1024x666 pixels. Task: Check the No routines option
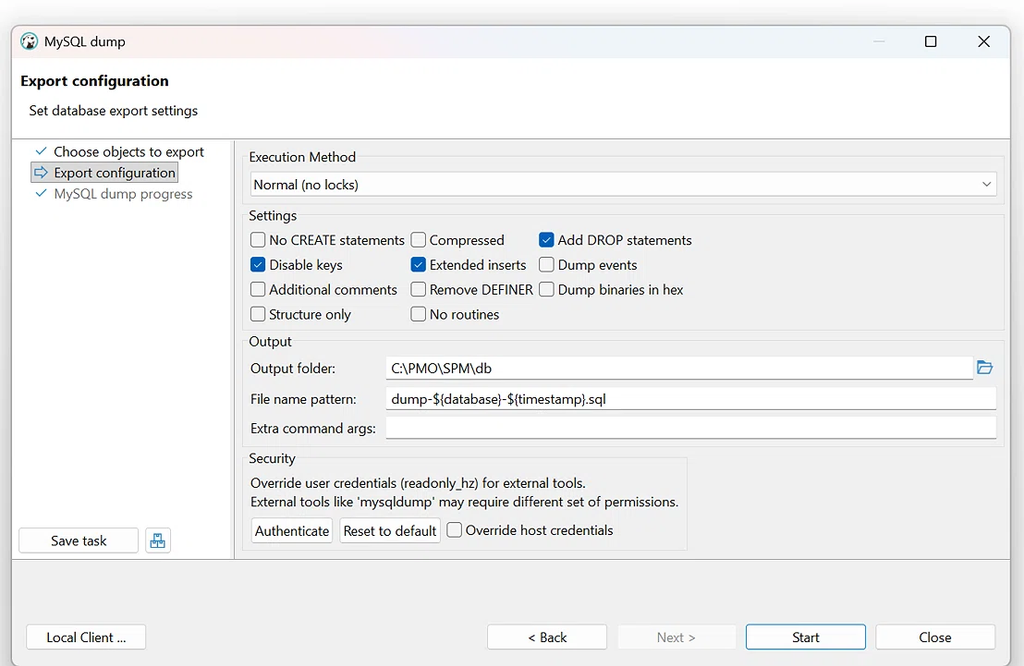[x=418, y=314]
